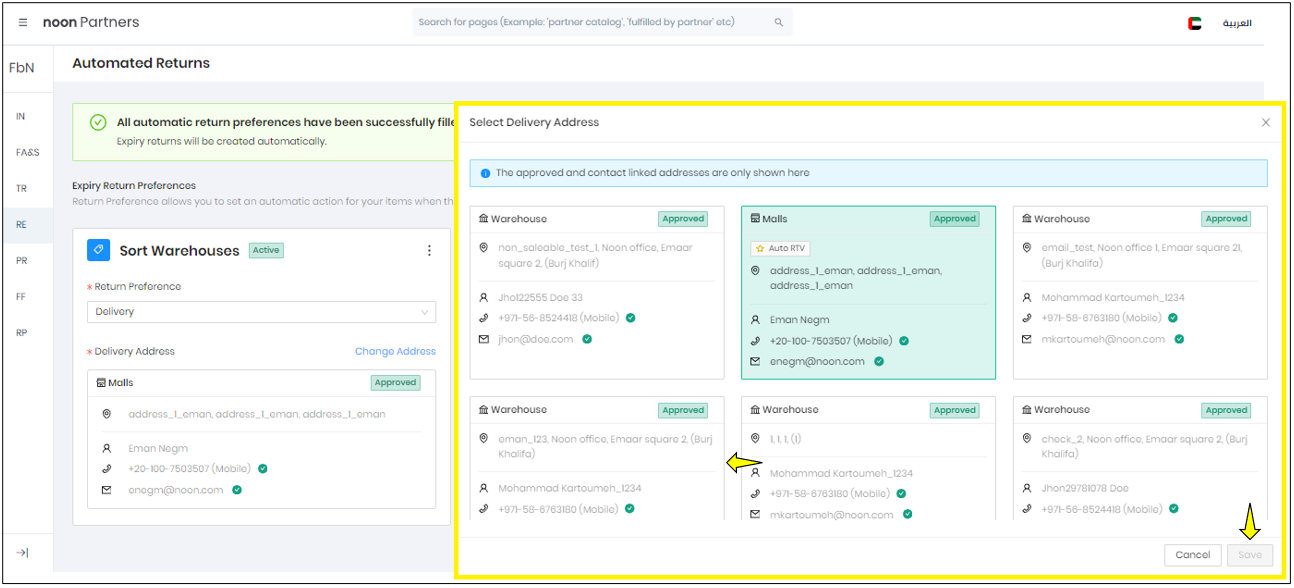Click person icon beside Jho122555 Doe 33
The image size is (1294, 588).
[483, 298]
